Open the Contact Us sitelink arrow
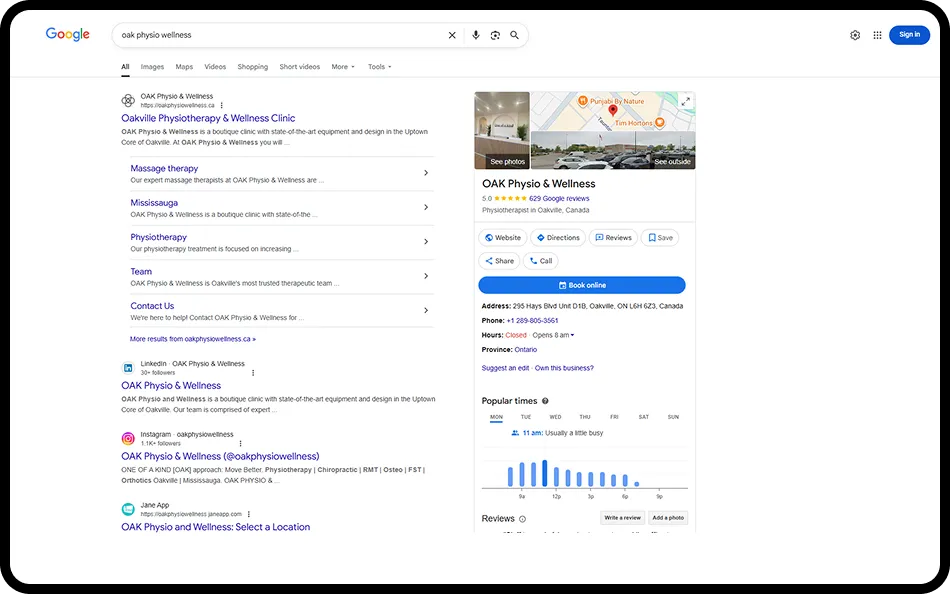 click(x=426, y=310)
